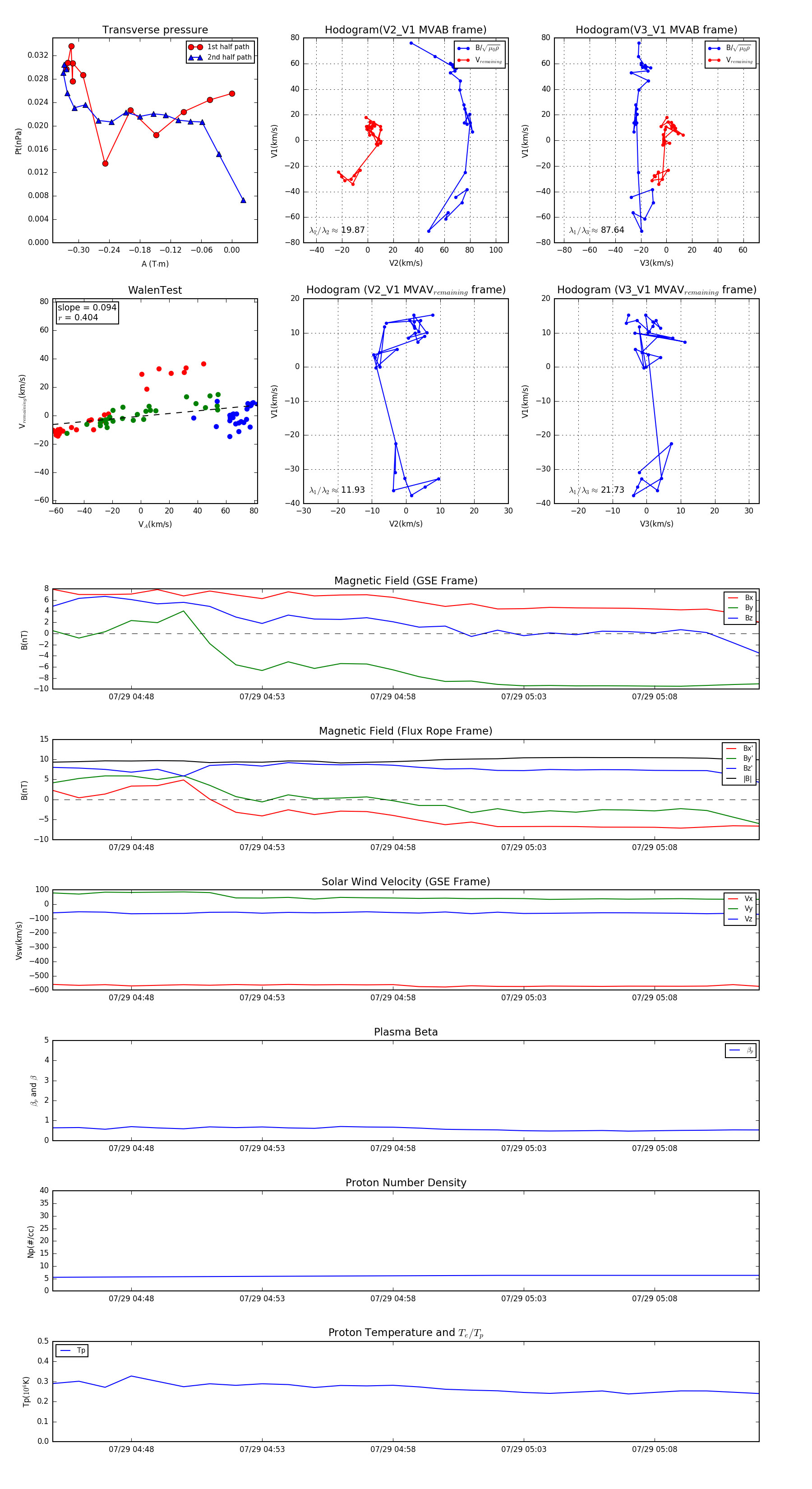The image size is (812, 1489).
Task: Click '07/29 05:03' tick under Solar Wind Velocity plot
Action: coord(524,997)
